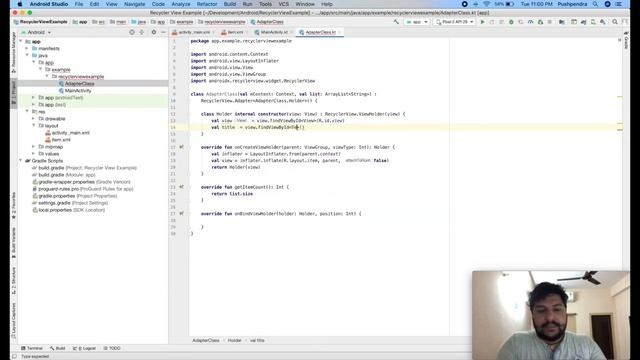Open the Refactor menu
This screenshot has width=640, height=360.
(207, 4)
